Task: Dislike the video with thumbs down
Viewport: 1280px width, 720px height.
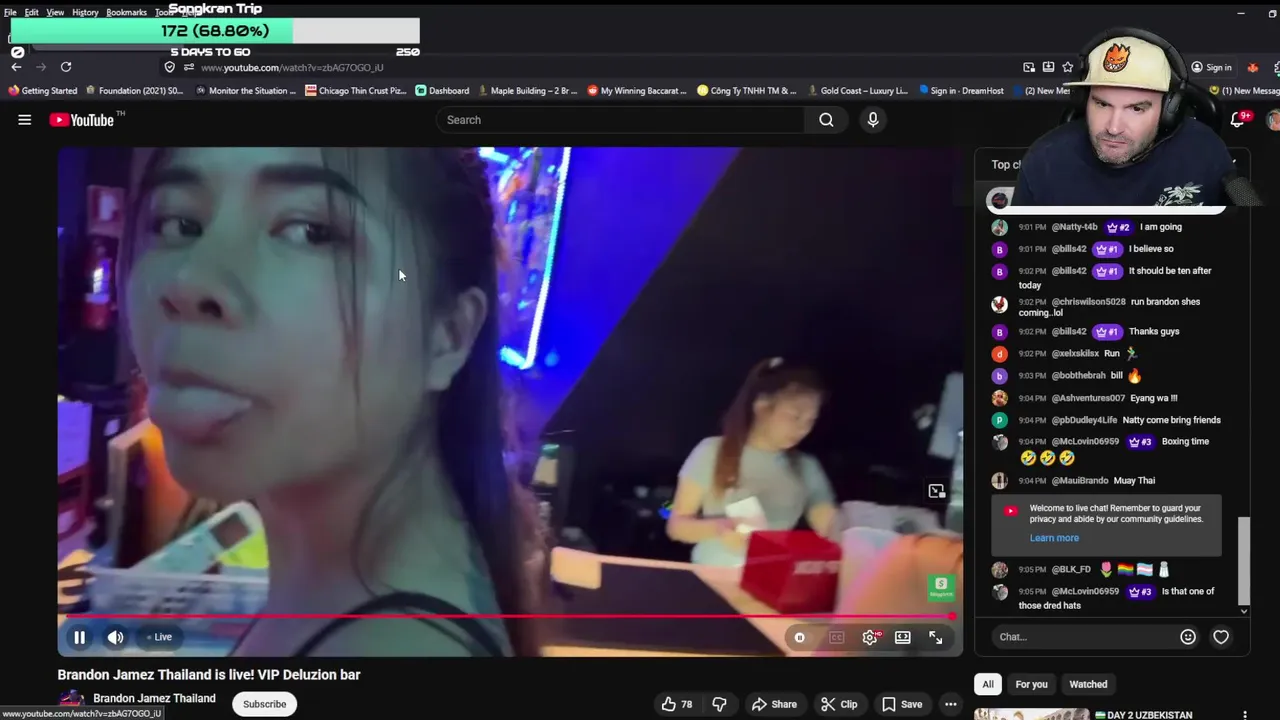Action: point(719,704)
